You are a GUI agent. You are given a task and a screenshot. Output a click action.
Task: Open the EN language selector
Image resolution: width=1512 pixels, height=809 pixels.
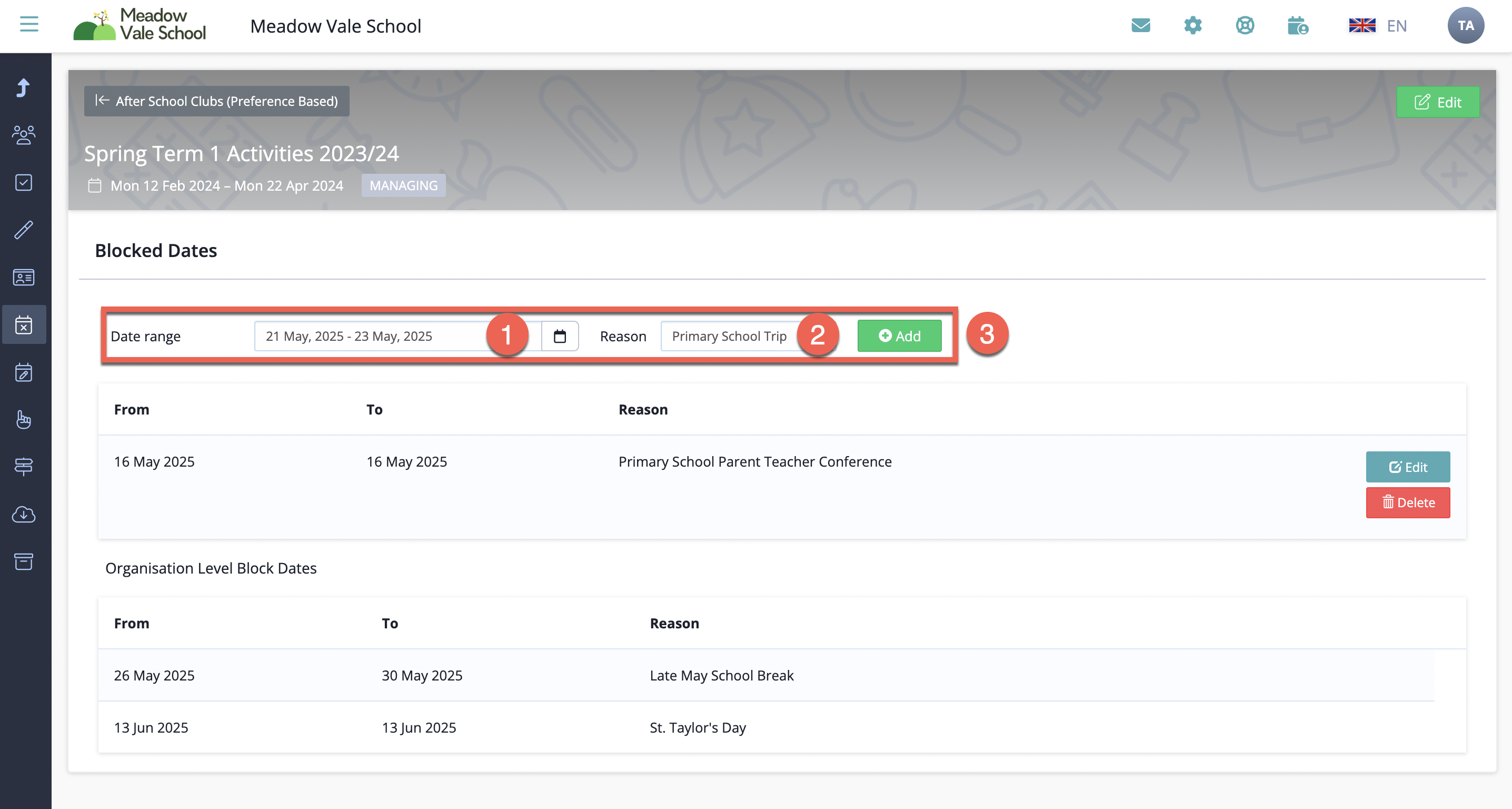[x=1378, y=26]
